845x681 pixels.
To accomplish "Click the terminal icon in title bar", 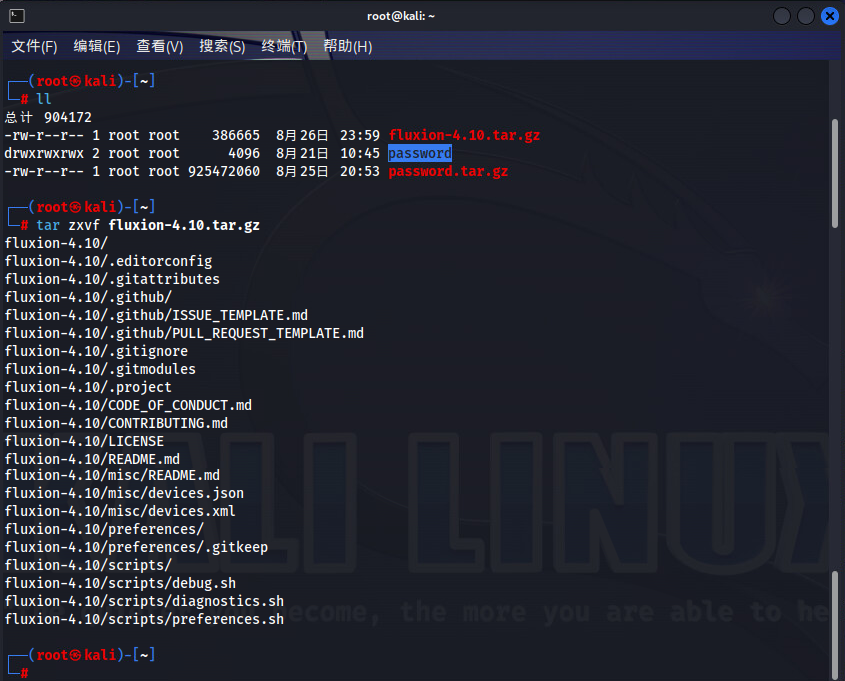I will (x=17, y=16).
